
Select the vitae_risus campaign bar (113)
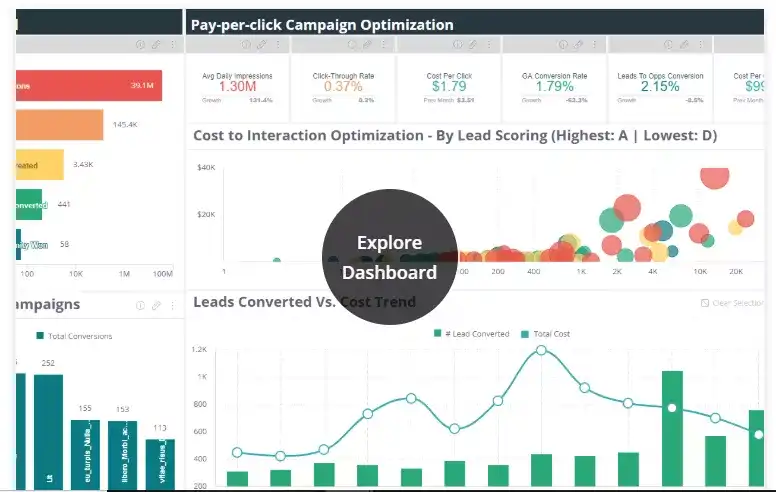click(x=160, y=464)
